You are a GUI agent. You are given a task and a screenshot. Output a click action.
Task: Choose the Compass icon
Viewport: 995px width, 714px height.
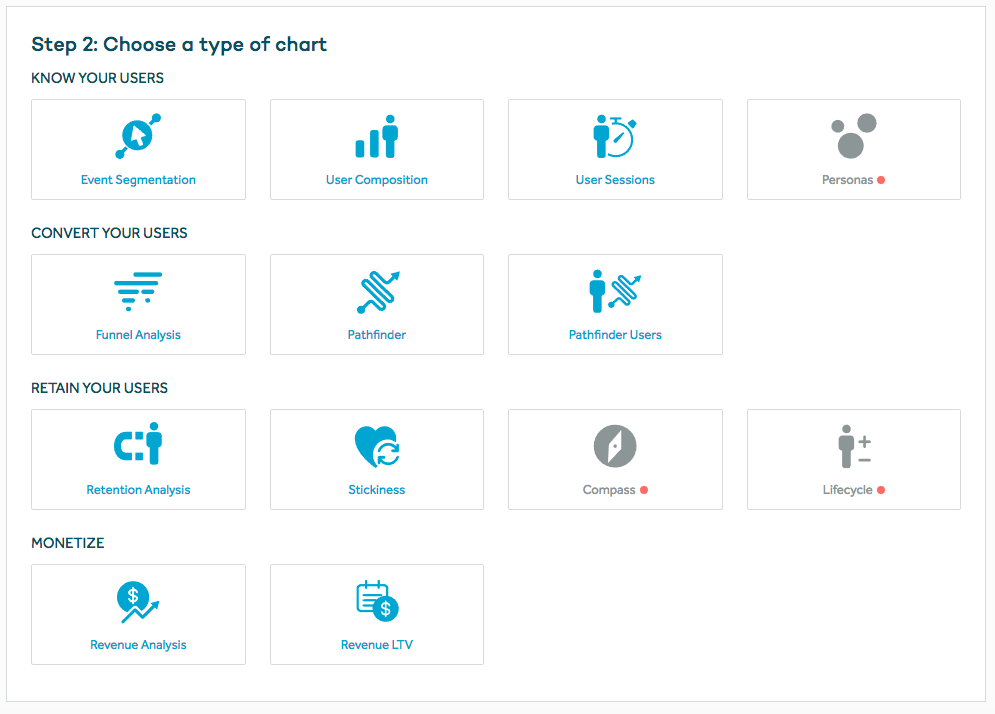click(x=615, y=446)
